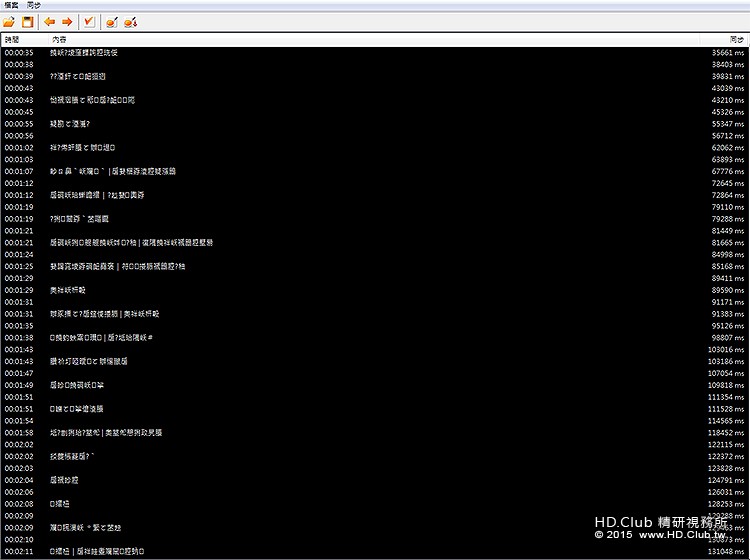Select the row with time 00:00:38

(375, 65)
